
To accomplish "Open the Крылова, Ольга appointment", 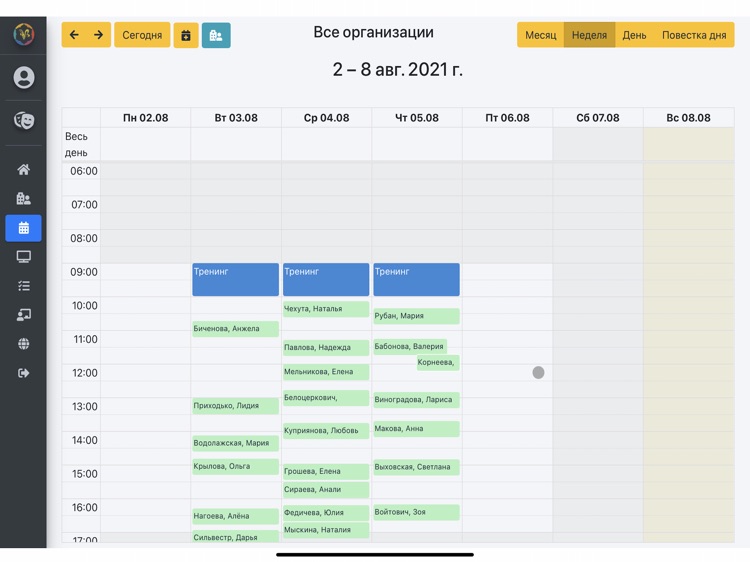I will (235, 467).
